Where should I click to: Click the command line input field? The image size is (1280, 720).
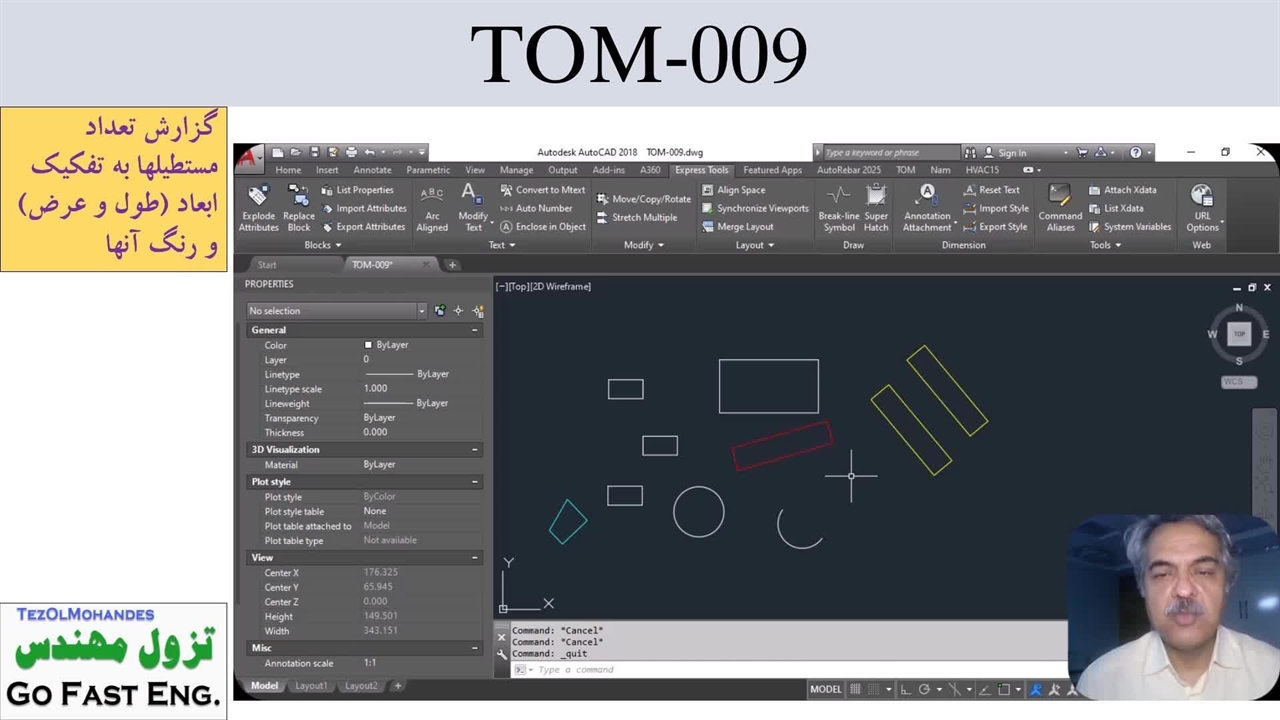point(780,669)
